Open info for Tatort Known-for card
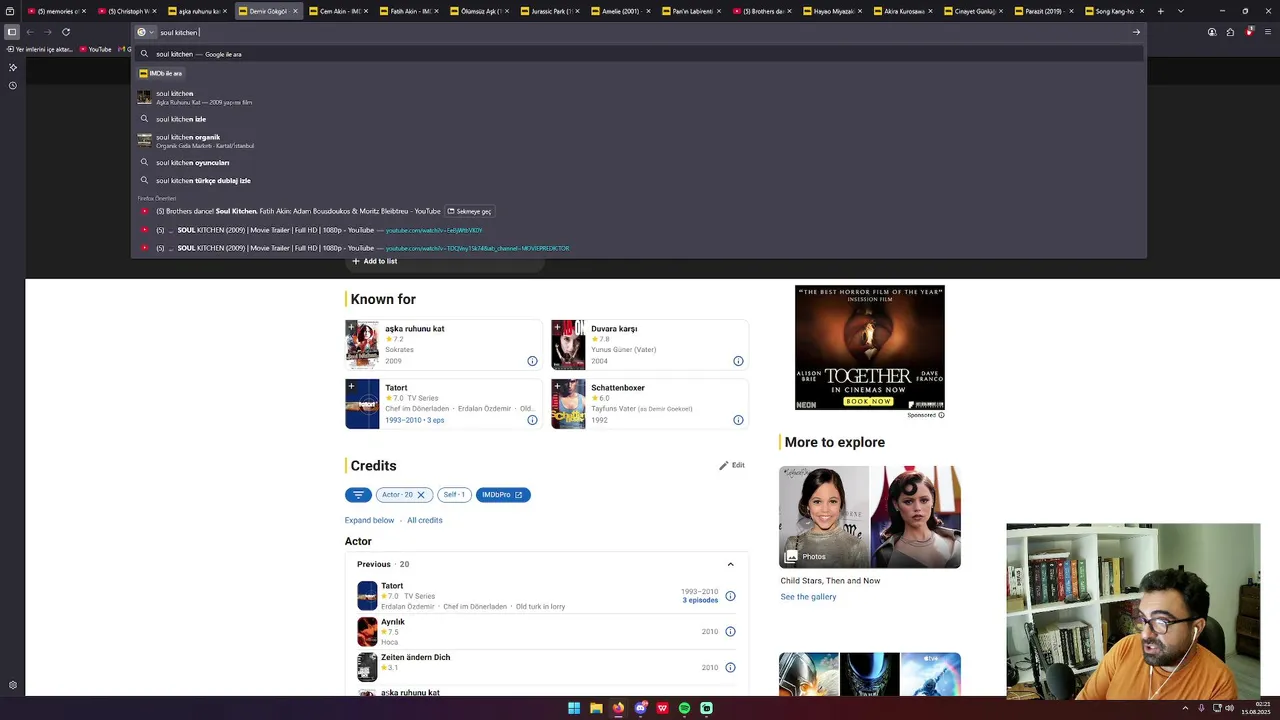Screen dimensions: 1280x720 pyautogui.click(x=532, y=420)
